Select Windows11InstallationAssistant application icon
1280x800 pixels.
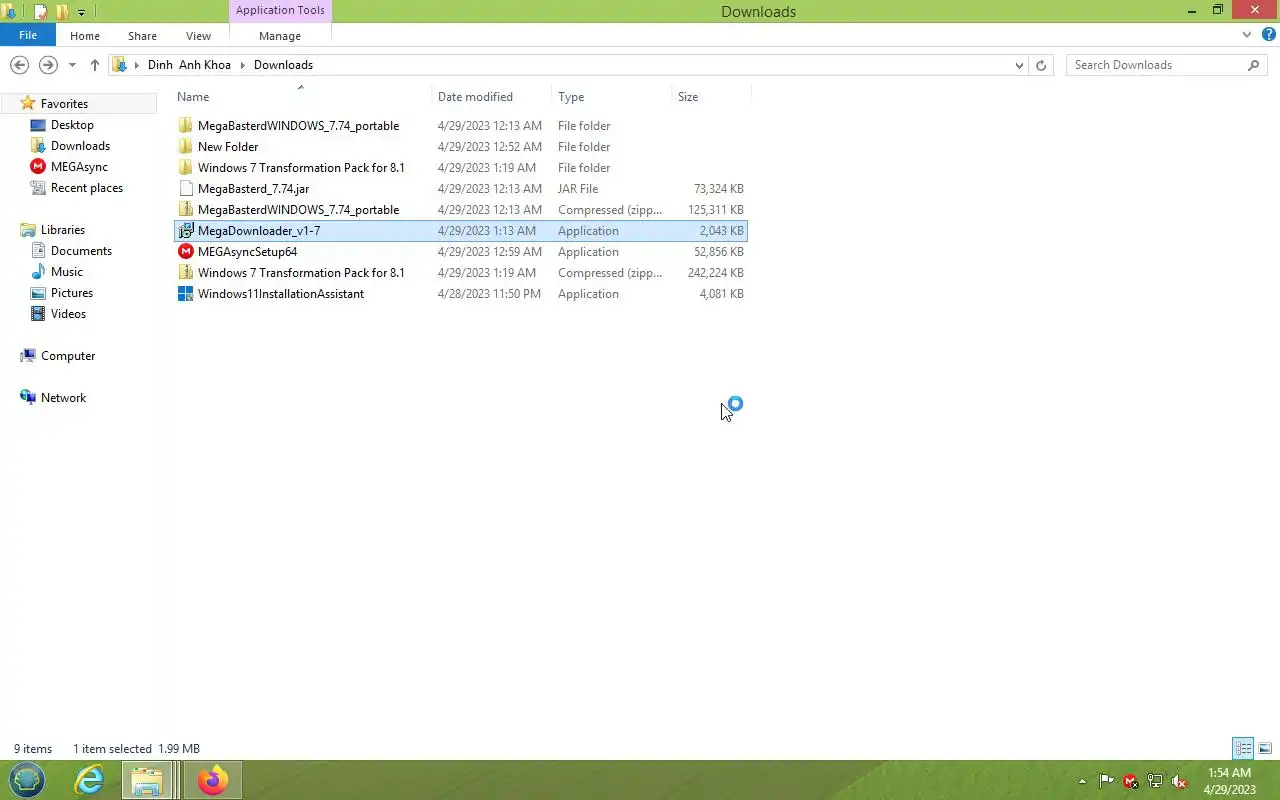(x=185, y=294)
